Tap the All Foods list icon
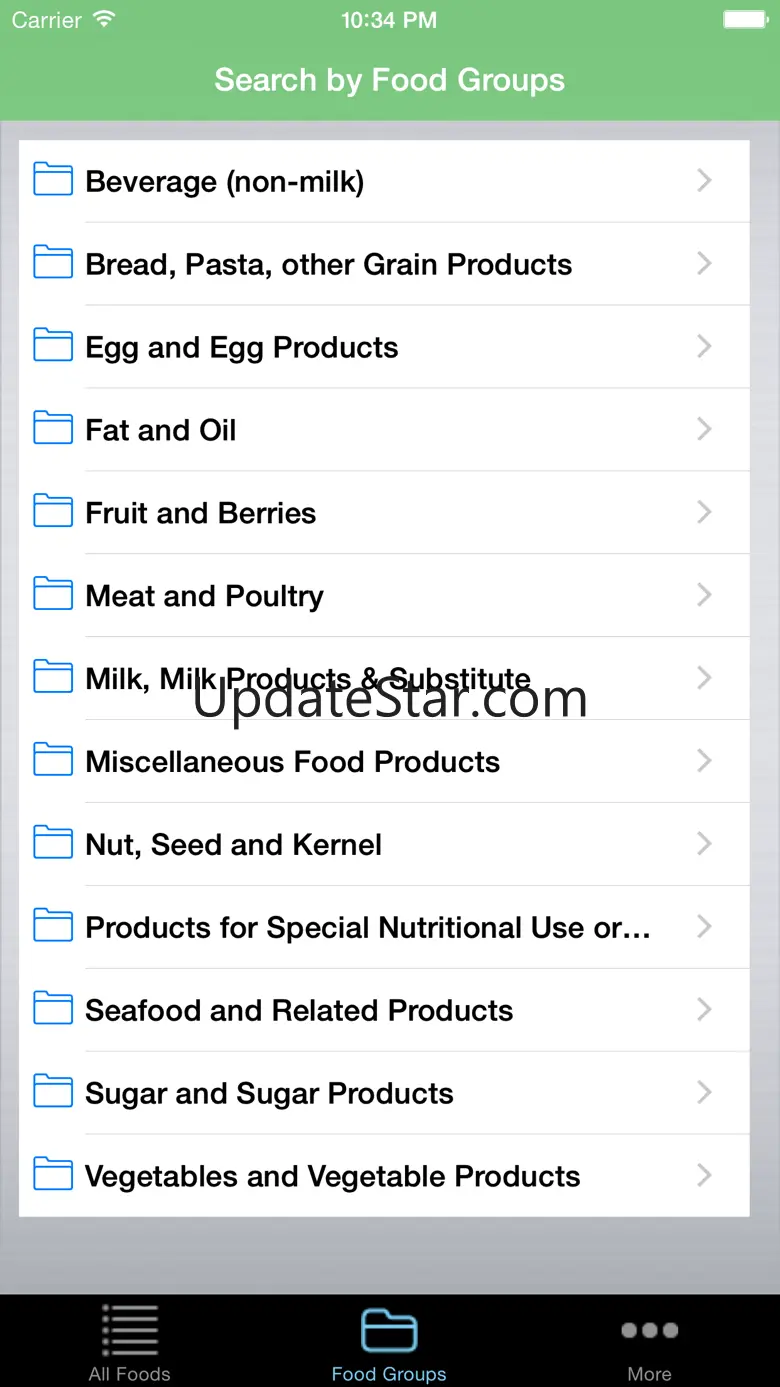 [129, 1330]
